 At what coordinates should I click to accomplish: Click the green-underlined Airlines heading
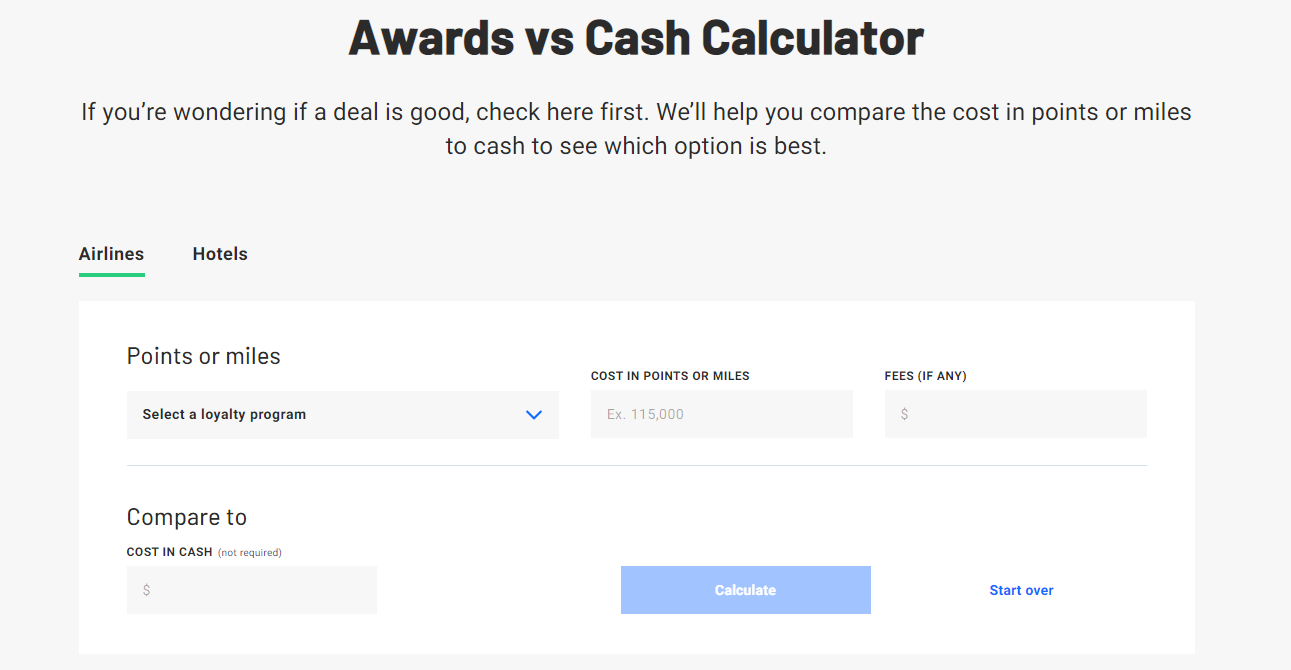(111, 254)
